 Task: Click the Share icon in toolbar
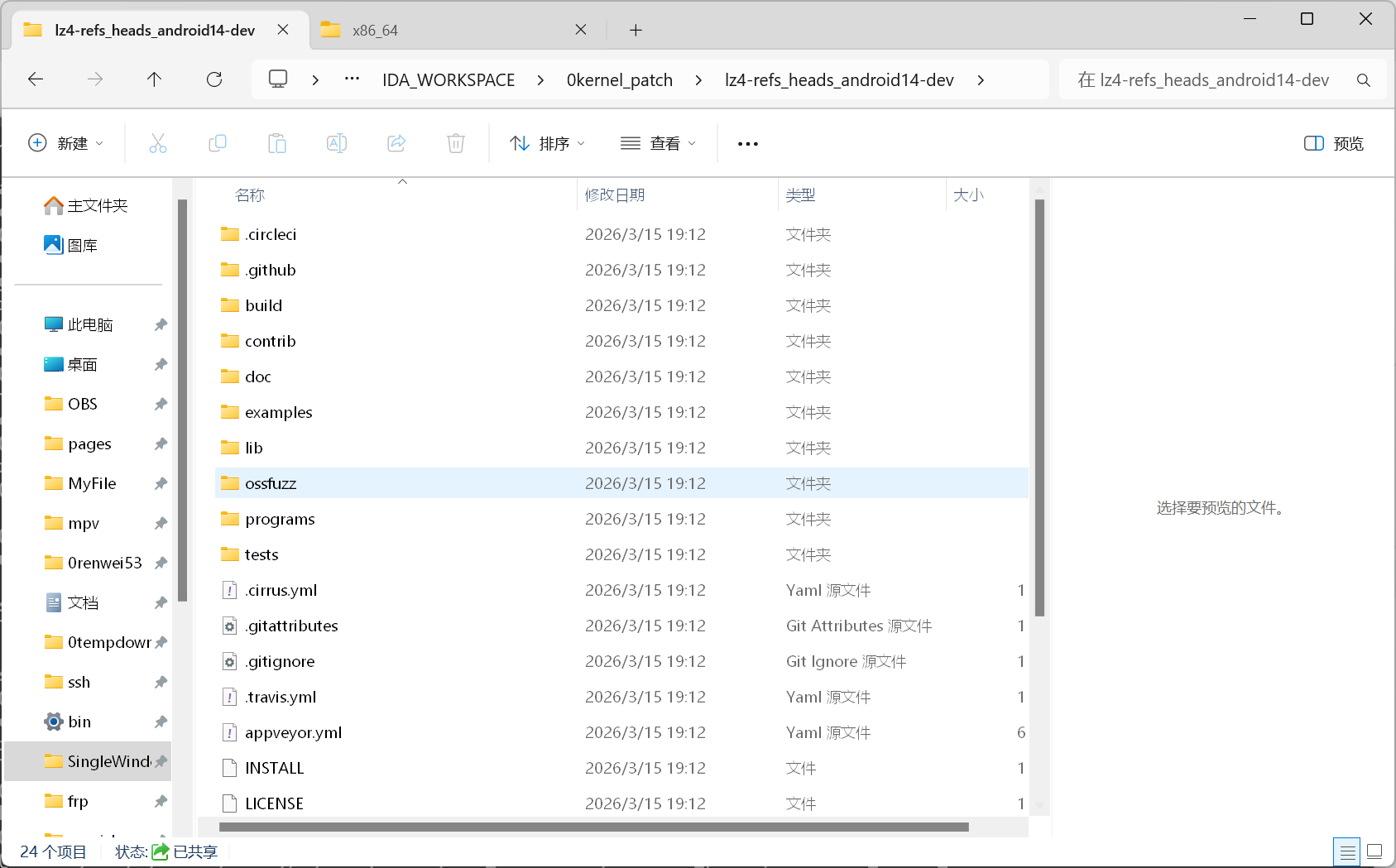click(x=396, y=144)
